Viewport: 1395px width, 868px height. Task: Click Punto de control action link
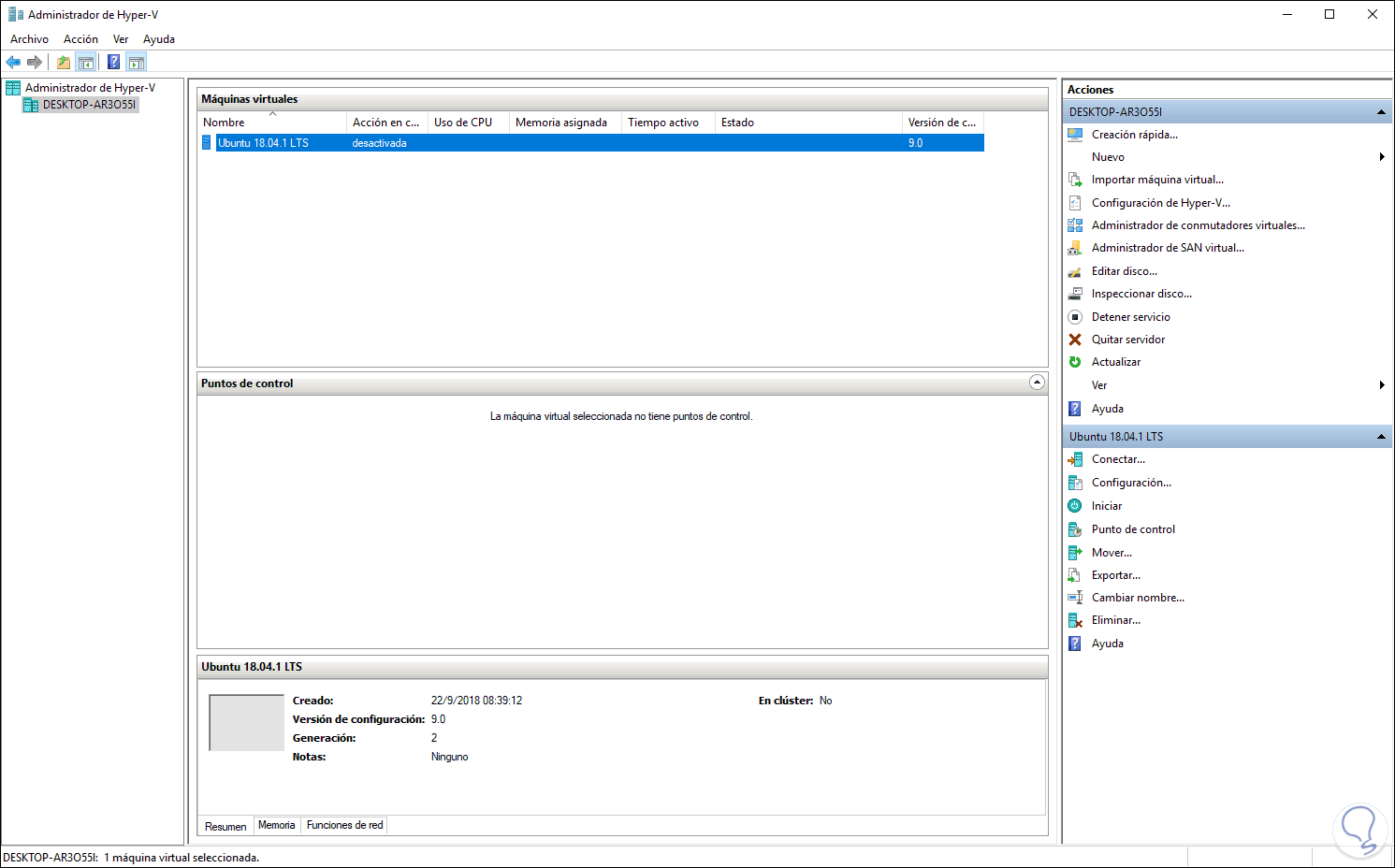click(1133, 529)
